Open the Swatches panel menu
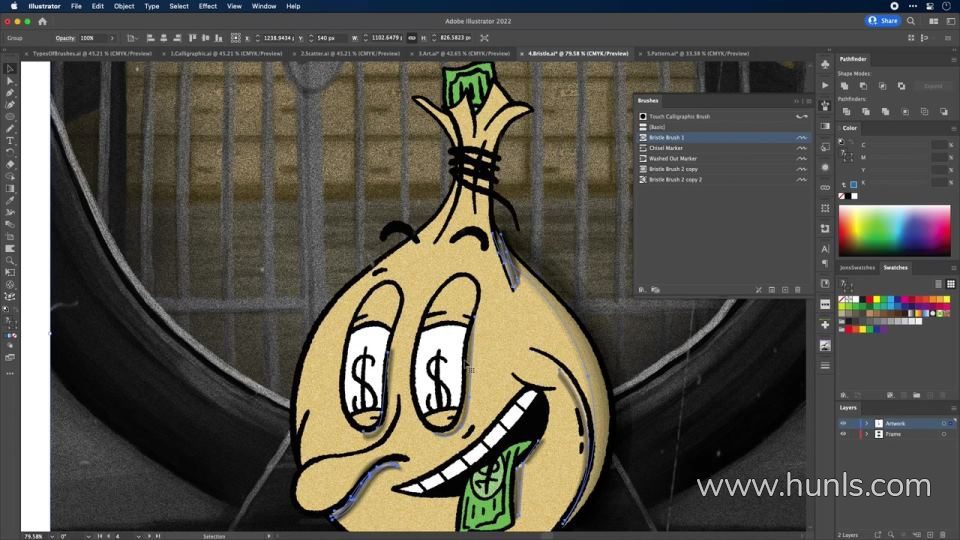 953,268
